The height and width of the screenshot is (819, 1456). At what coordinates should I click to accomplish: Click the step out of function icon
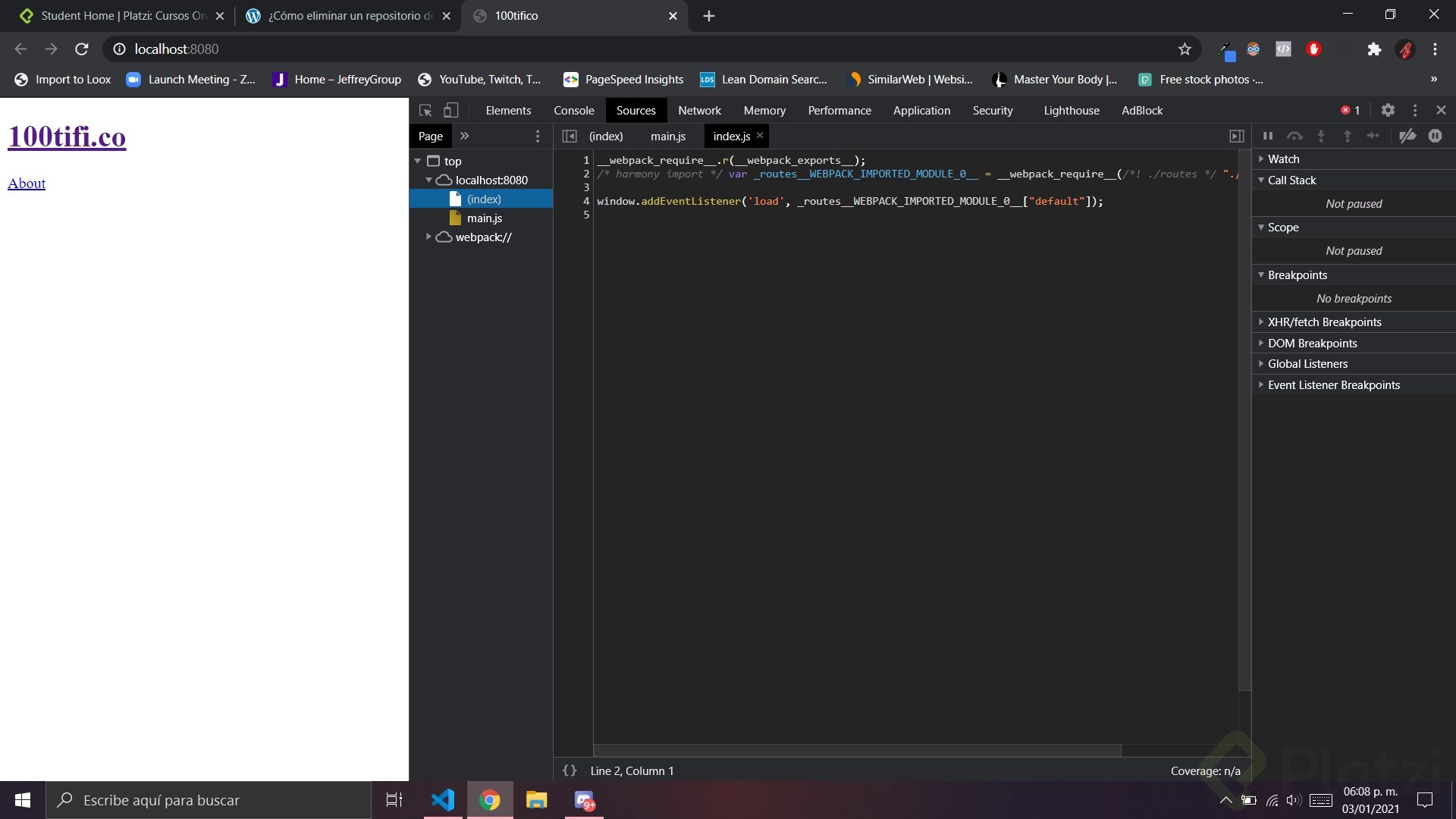(1348, 136)
